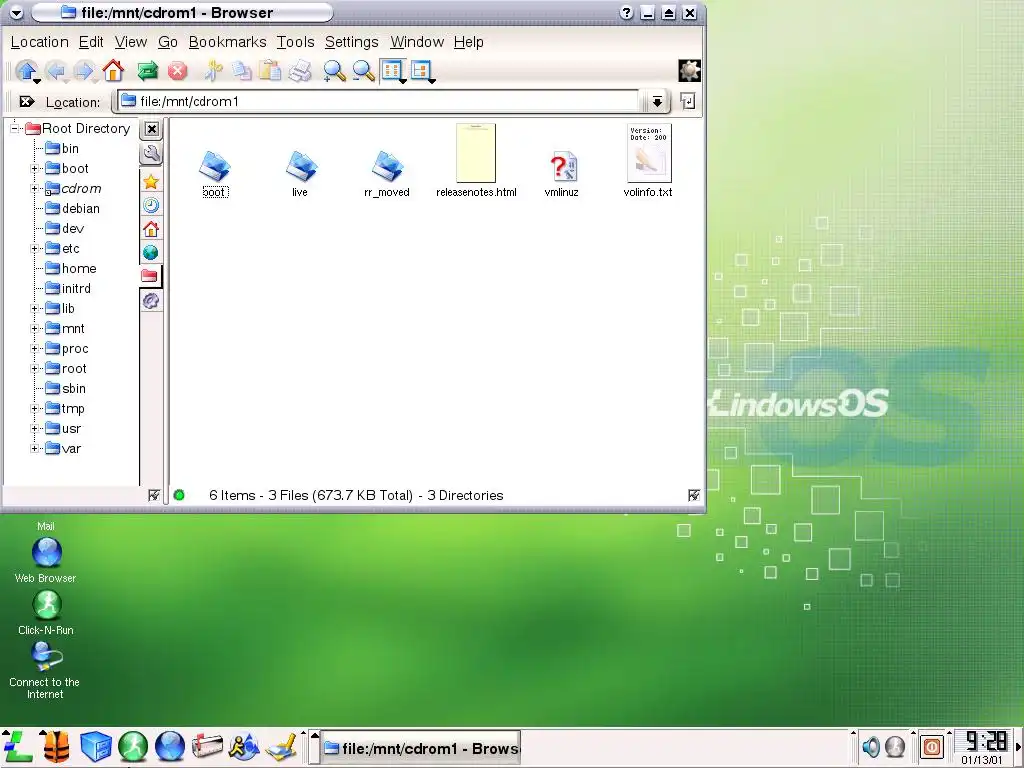Click the Paste clipboard icon
The height and width of the screenshot is (768, 1024).
click(270, 71)
